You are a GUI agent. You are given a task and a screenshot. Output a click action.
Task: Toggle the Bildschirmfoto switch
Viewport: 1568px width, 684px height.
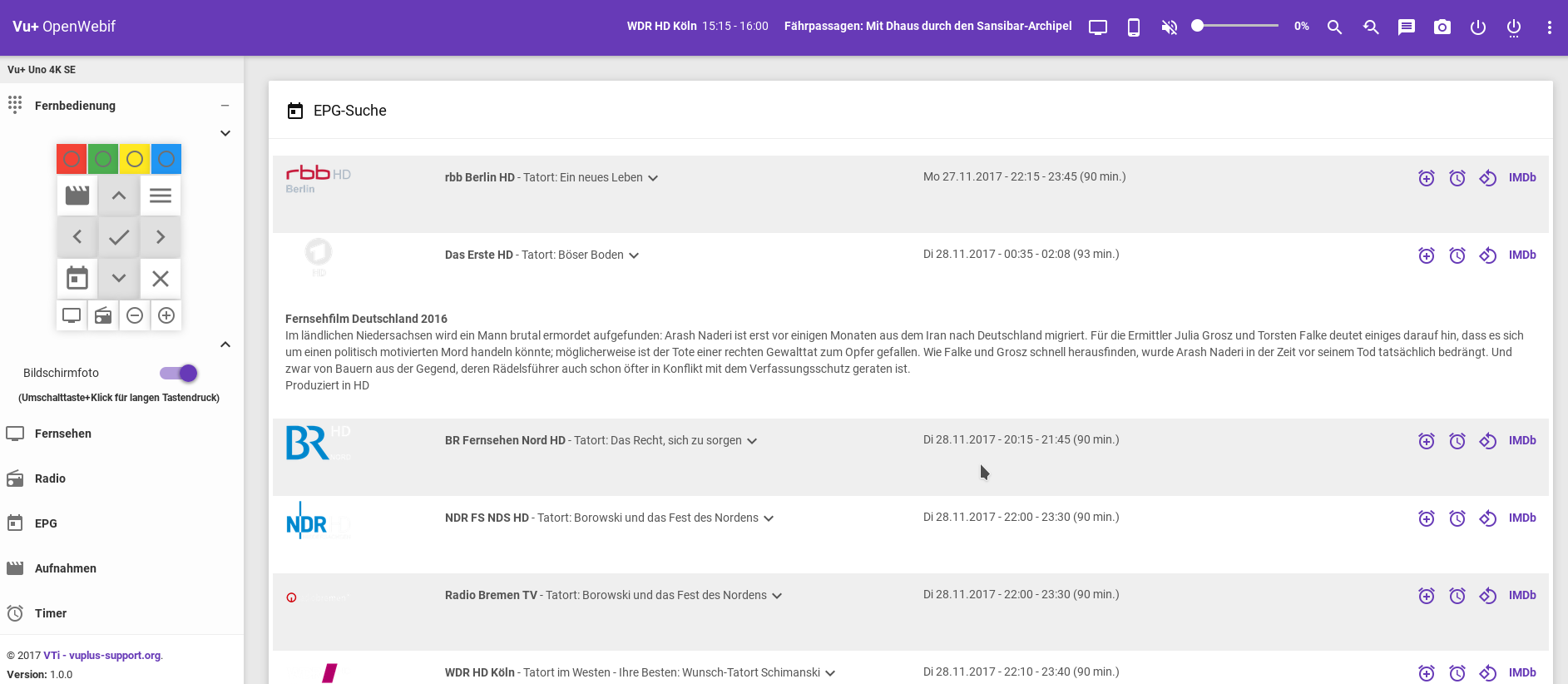click(x=179, y=374)
